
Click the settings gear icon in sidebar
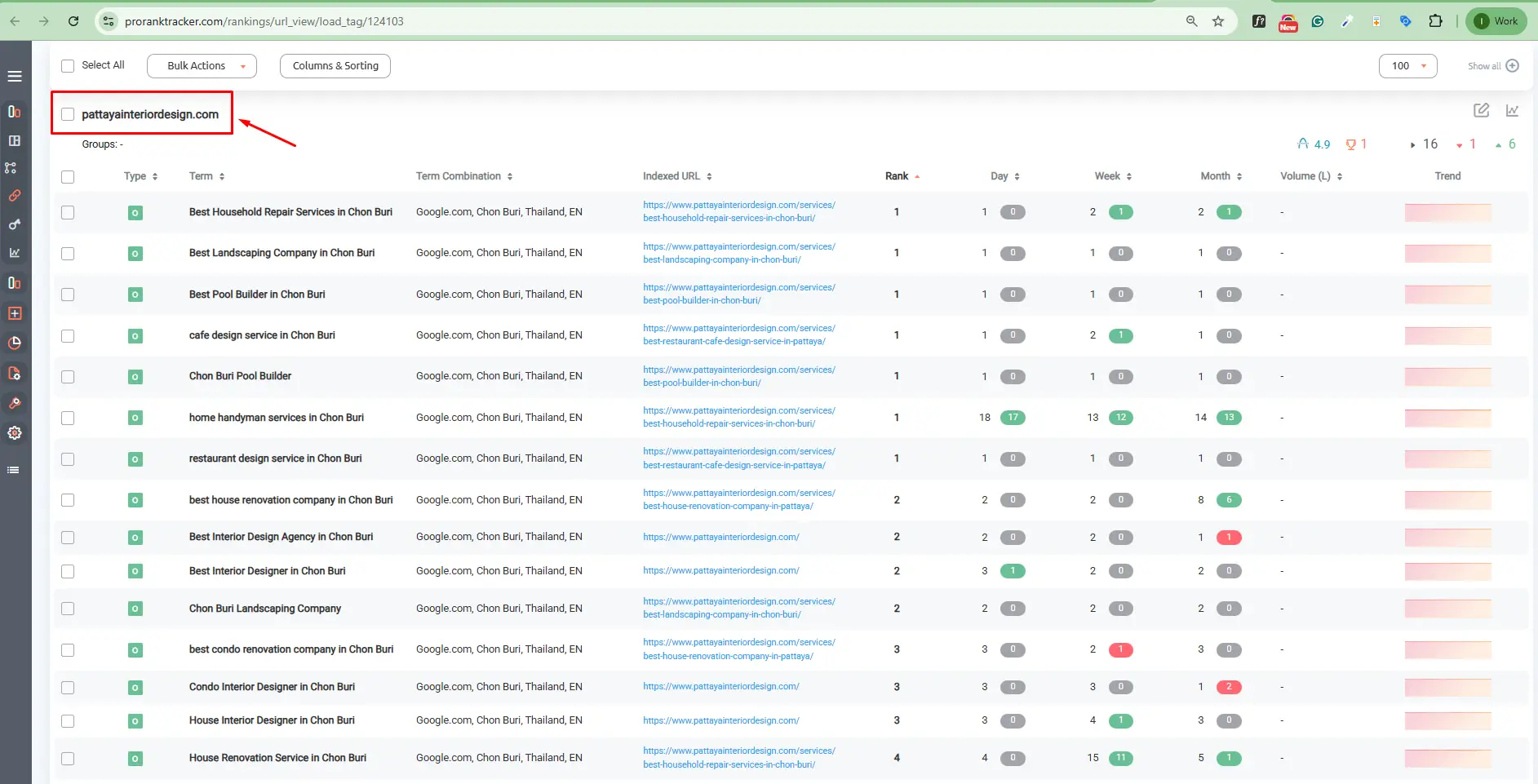[15, 433]
